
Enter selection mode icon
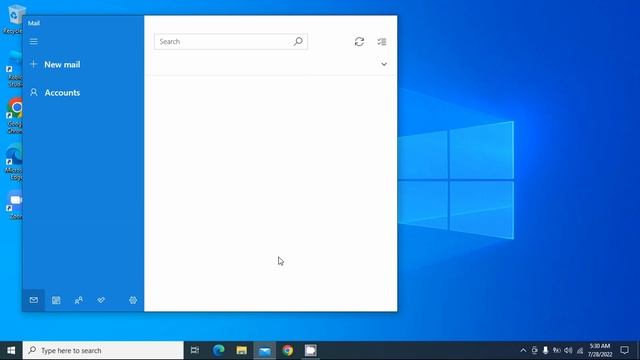click(x=382, y=42)
